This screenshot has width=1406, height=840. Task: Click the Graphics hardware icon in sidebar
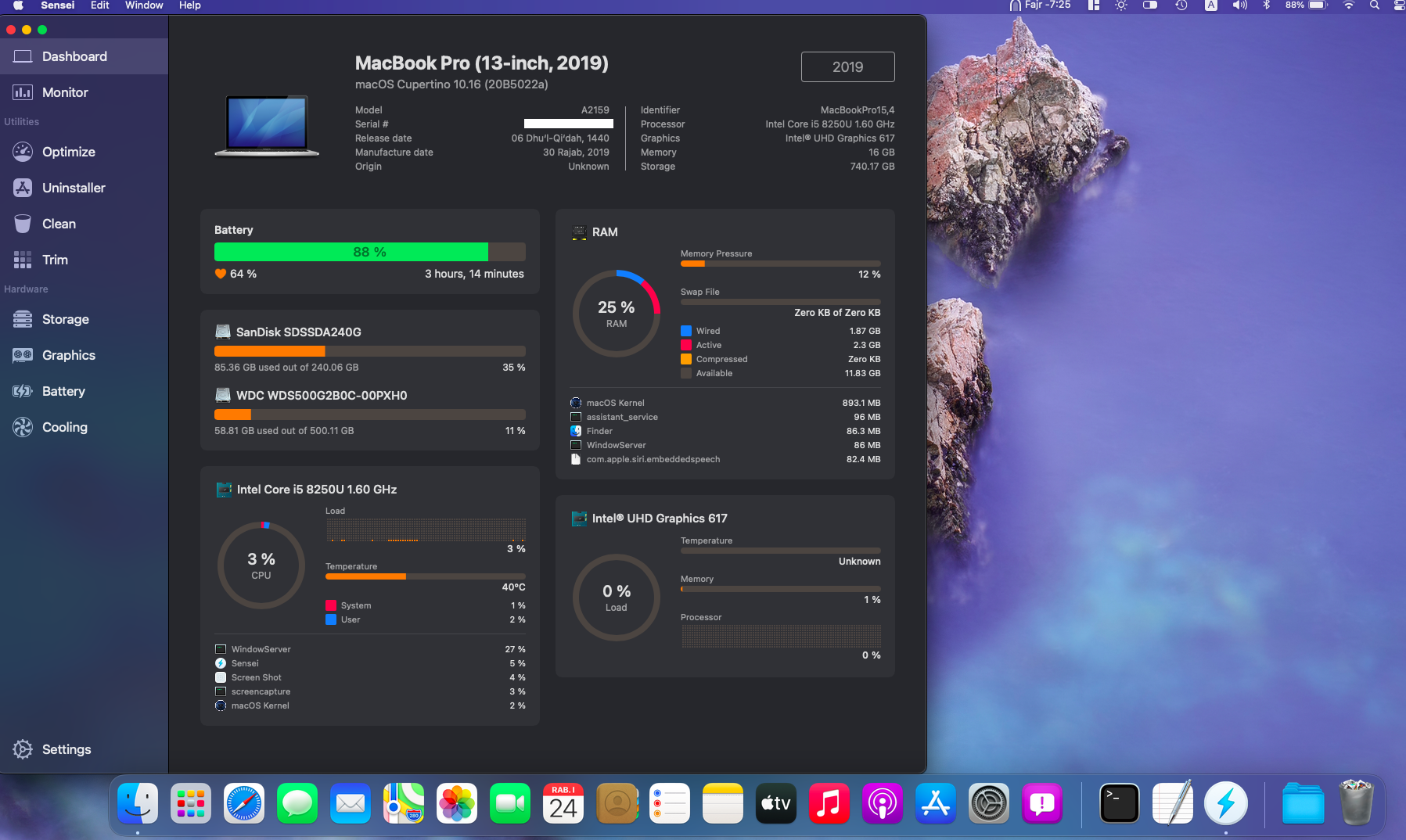pyautogui.click(x=23, y=355)
